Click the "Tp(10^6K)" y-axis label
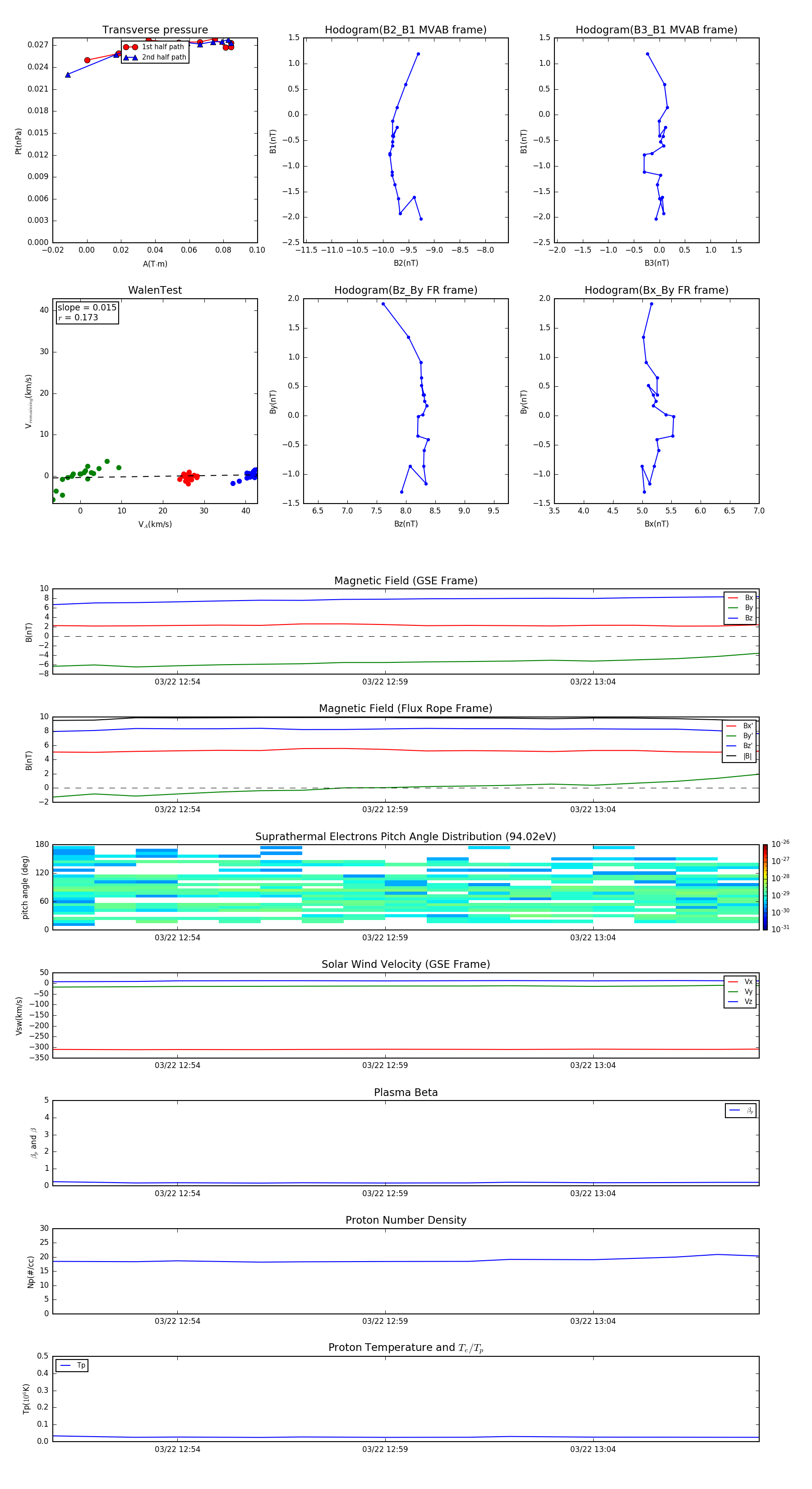 tap(26, 1399)
